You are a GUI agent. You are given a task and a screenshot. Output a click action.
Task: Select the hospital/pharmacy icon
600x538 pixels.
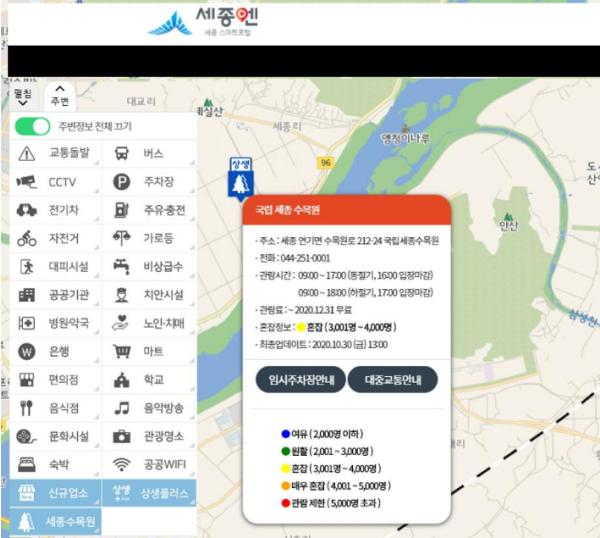click(x=27, y=324)
